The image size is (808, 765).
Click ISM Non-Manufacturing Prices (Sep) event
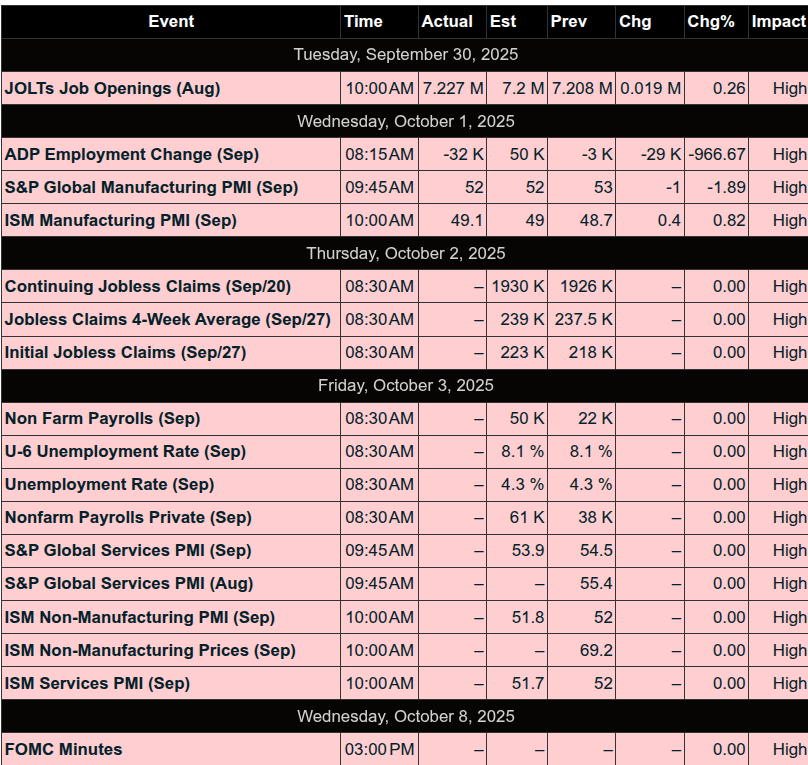(x=150, y=650)
